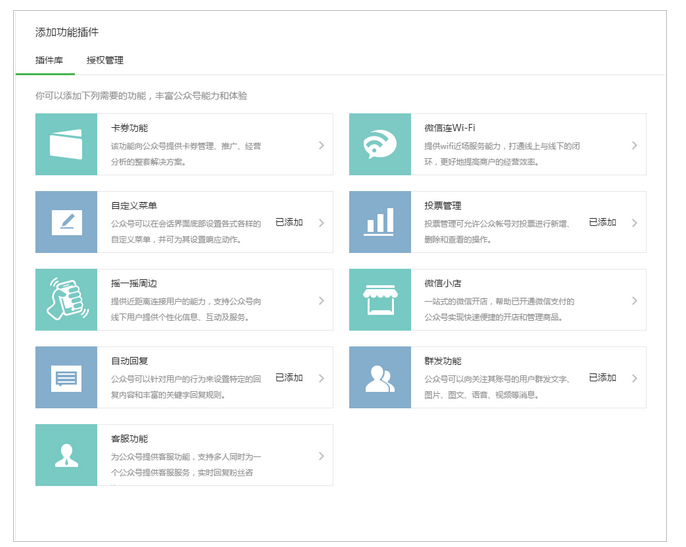This screenshot has width=686, height=547.
Task: Expand the 微信连Wi-Fi row chevron arrow
Action: point(634,145)
